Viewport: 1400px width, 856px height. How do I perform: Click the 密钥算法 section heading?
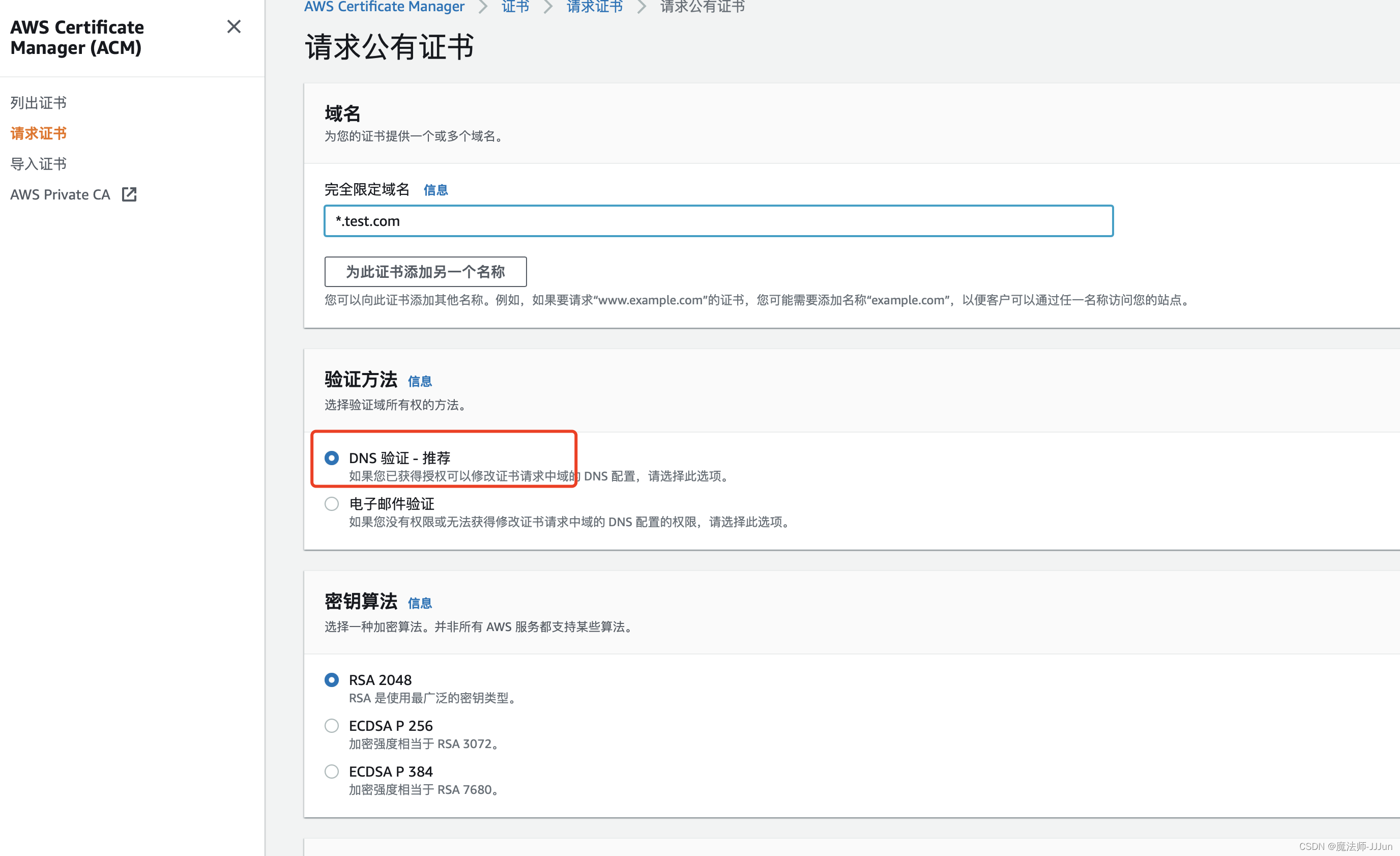(361, 602)
